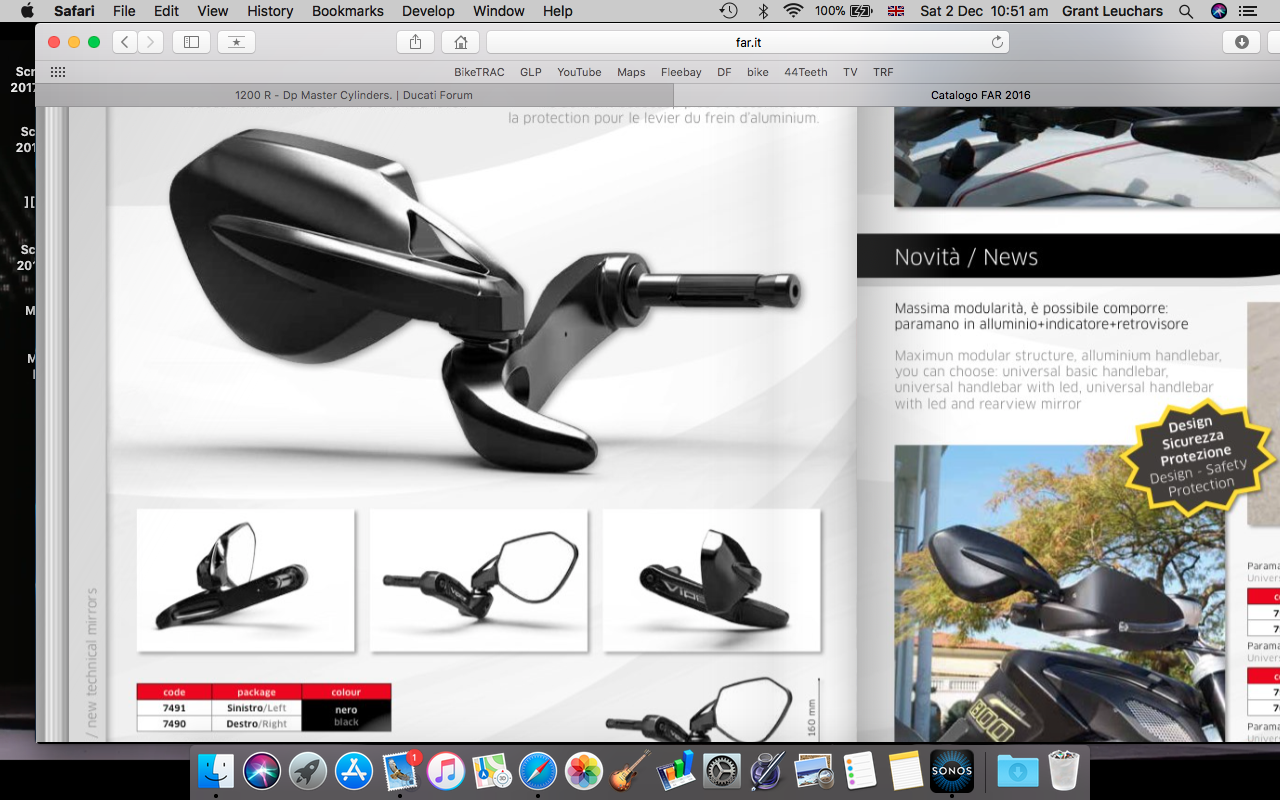Expand the Wi-Fi status menu
Image resolution: width=1280 pixels, height=800 pixels.
(x=793, y=11)
